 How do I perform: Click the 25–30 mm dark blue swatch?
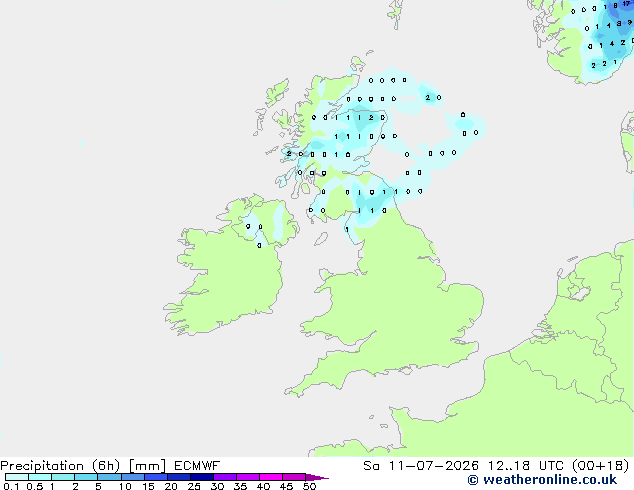click(x=202, y=477)
